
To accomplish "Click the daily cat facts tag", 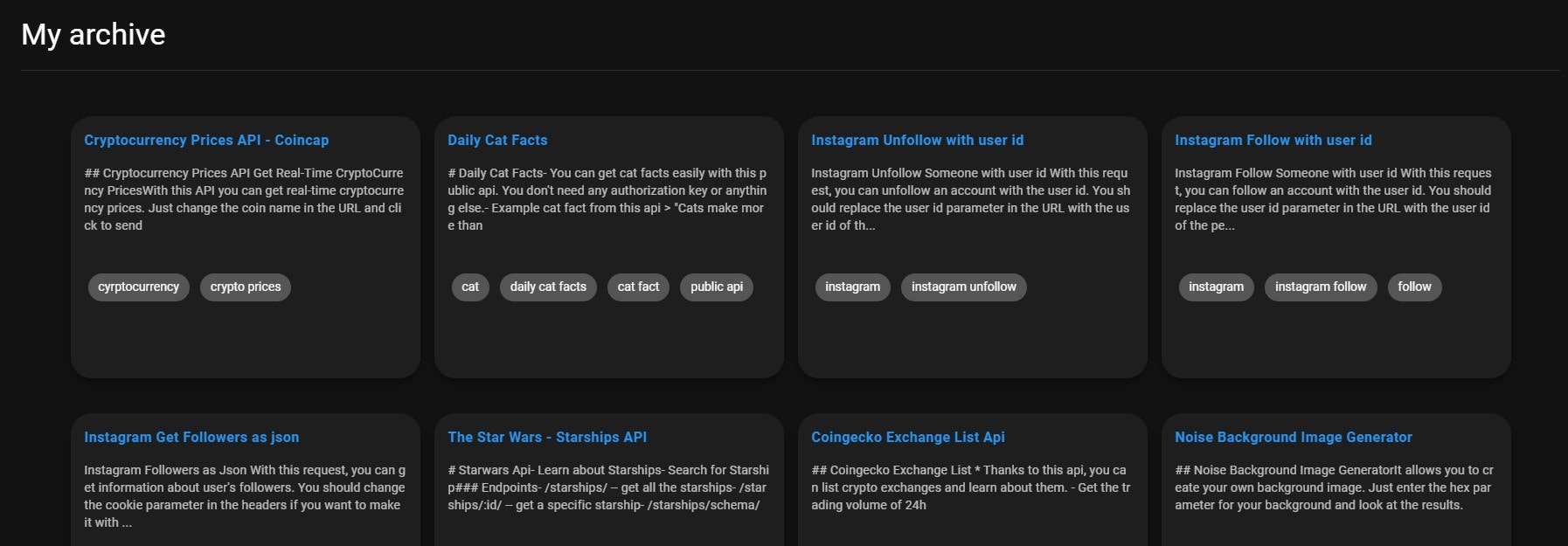I will pos(548,287).
